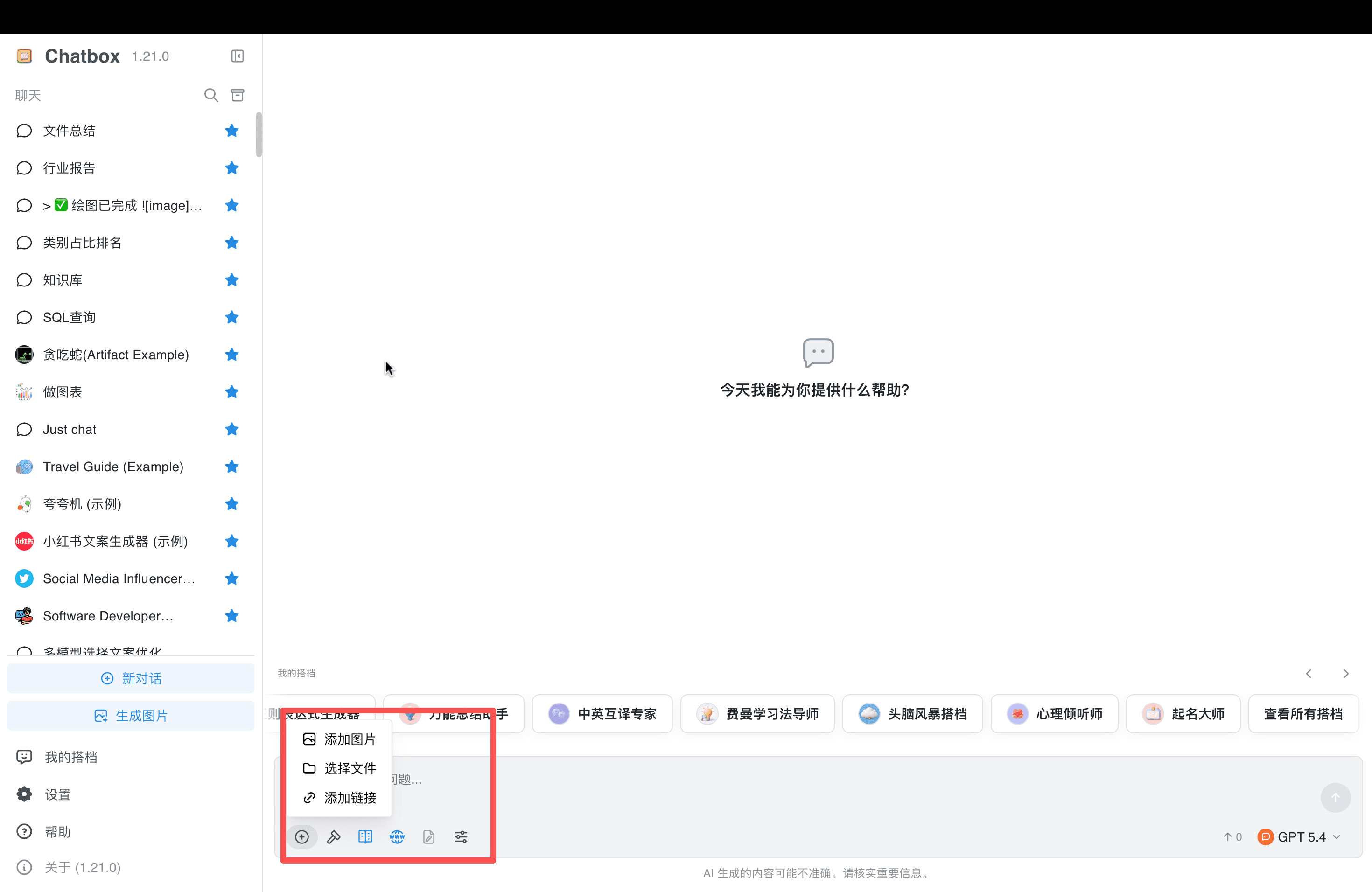Unstar the SQL查询 chat

(x=232, y=318)
